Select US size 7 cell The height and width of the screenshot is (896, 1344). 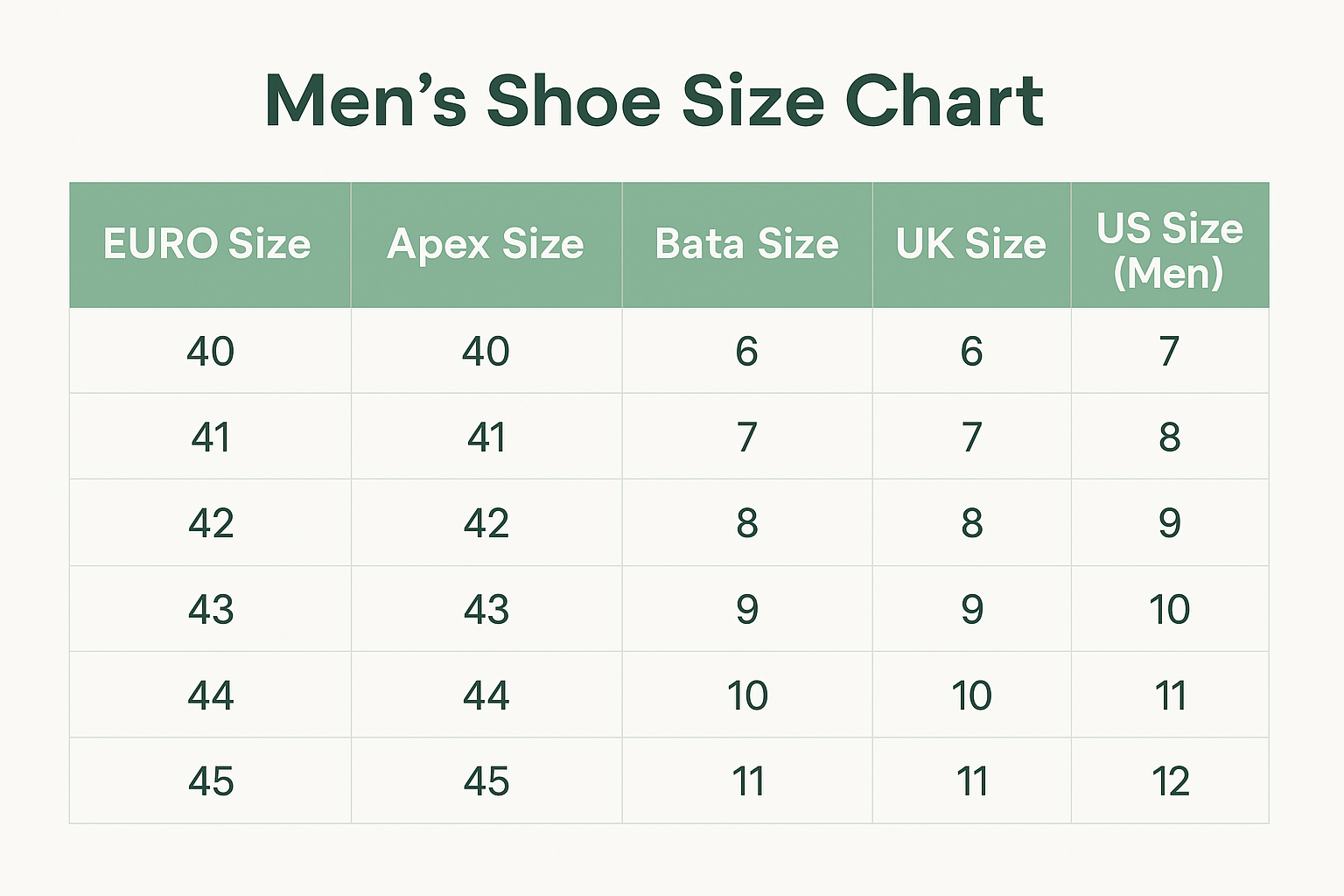tap(1170, 351)
